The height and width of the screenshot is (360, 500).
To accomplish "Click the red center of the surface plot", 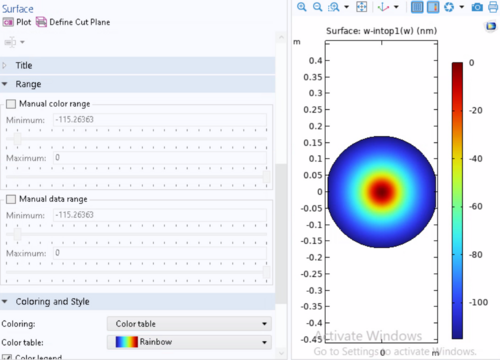I will click(x=382, y=192).
